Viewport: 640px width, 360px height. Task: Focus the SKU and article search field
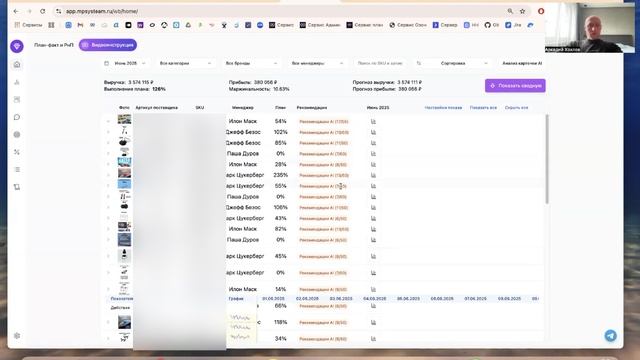click(380, 63)
